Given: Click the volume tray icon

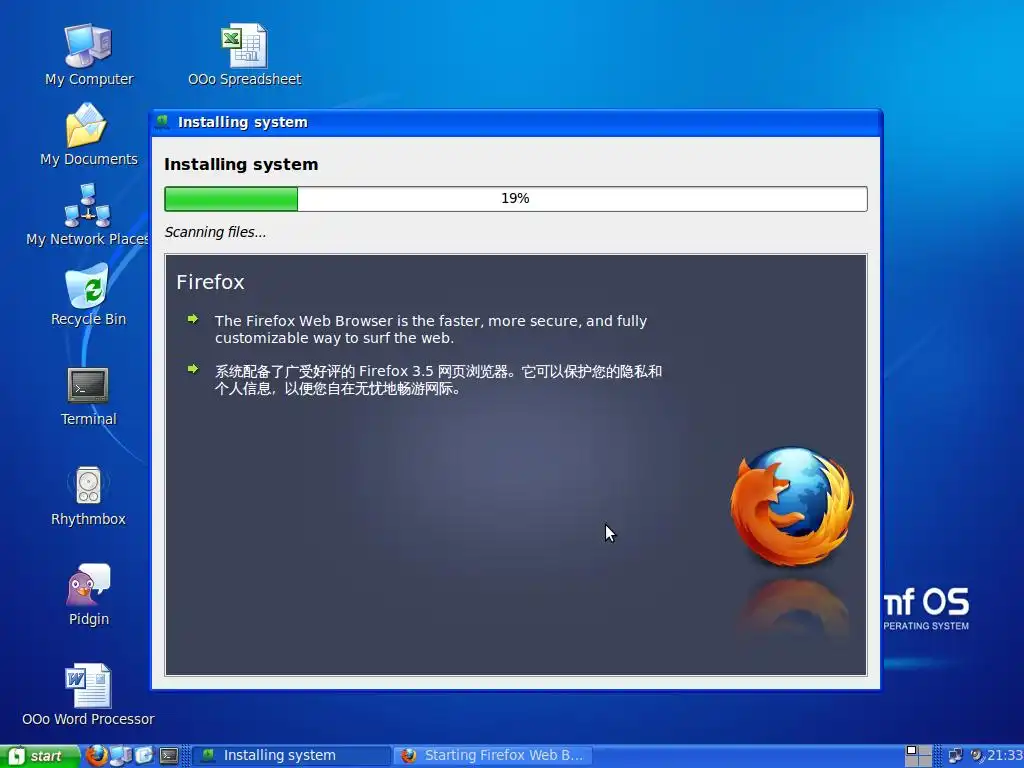Looking at the screenshot, I should coord(977,756).
